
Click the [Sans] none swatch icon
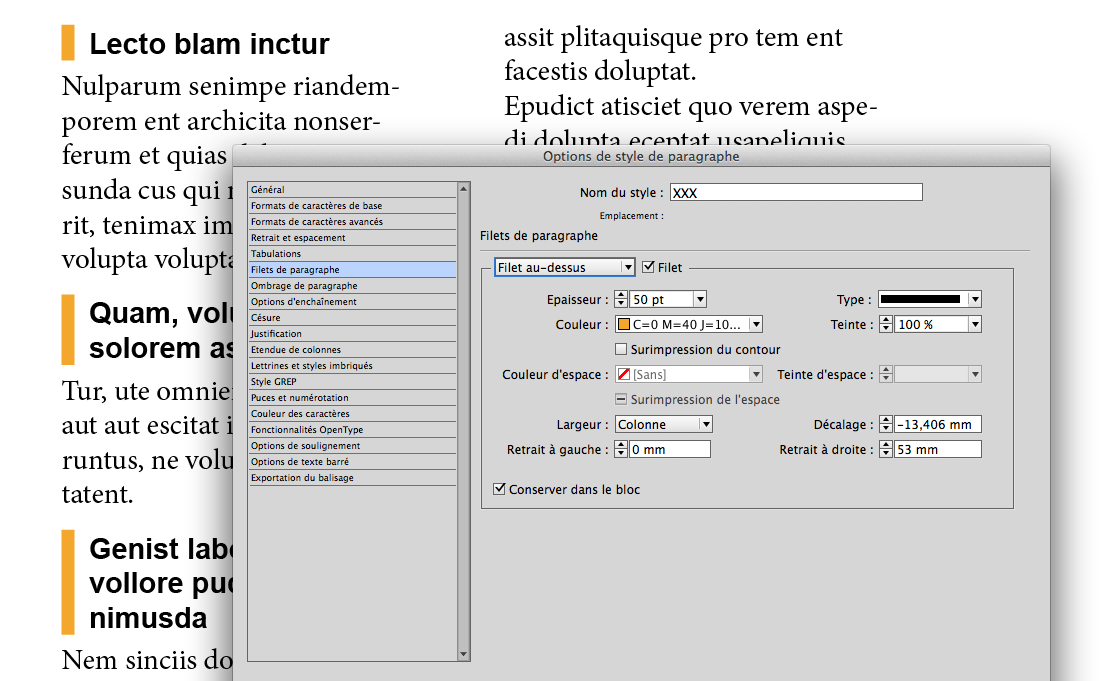(624, 375)
